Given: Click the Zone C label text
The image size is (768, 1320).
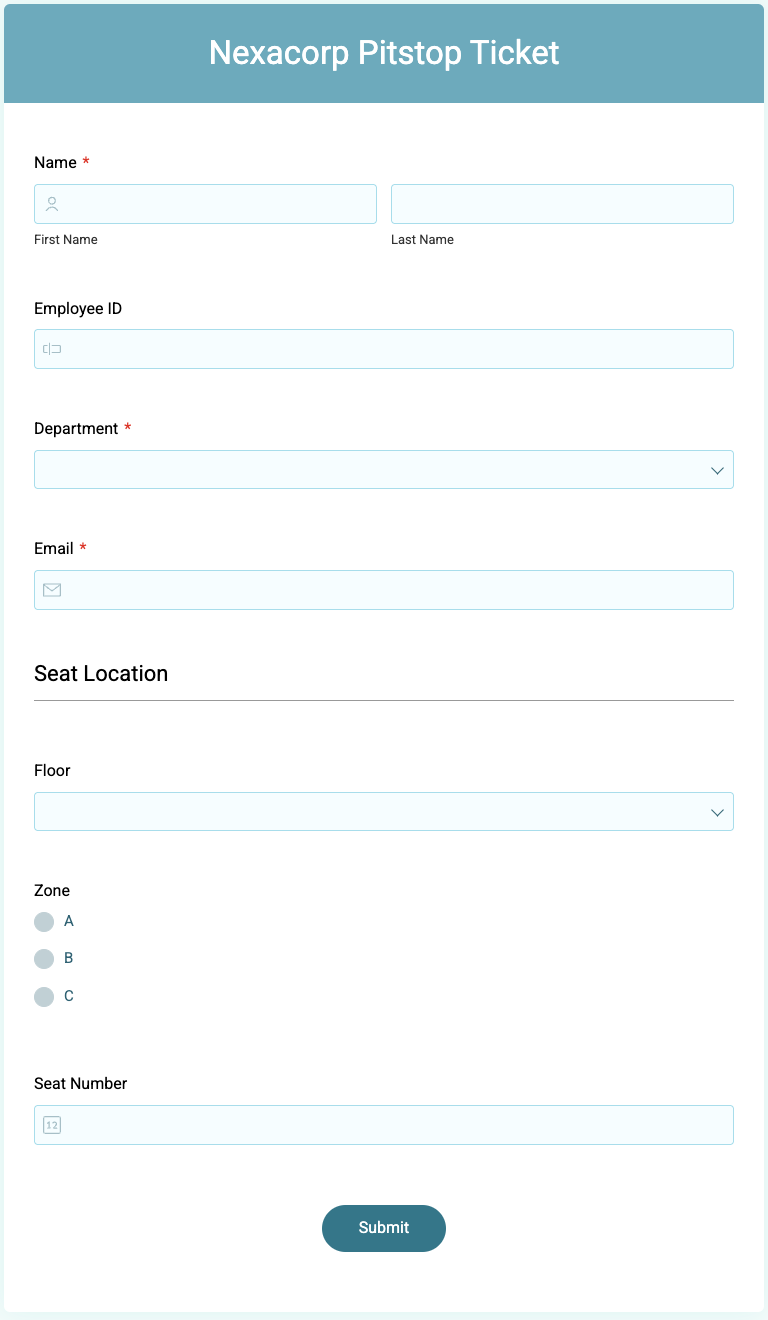Looking at the screenshot, I should point(69,997).
